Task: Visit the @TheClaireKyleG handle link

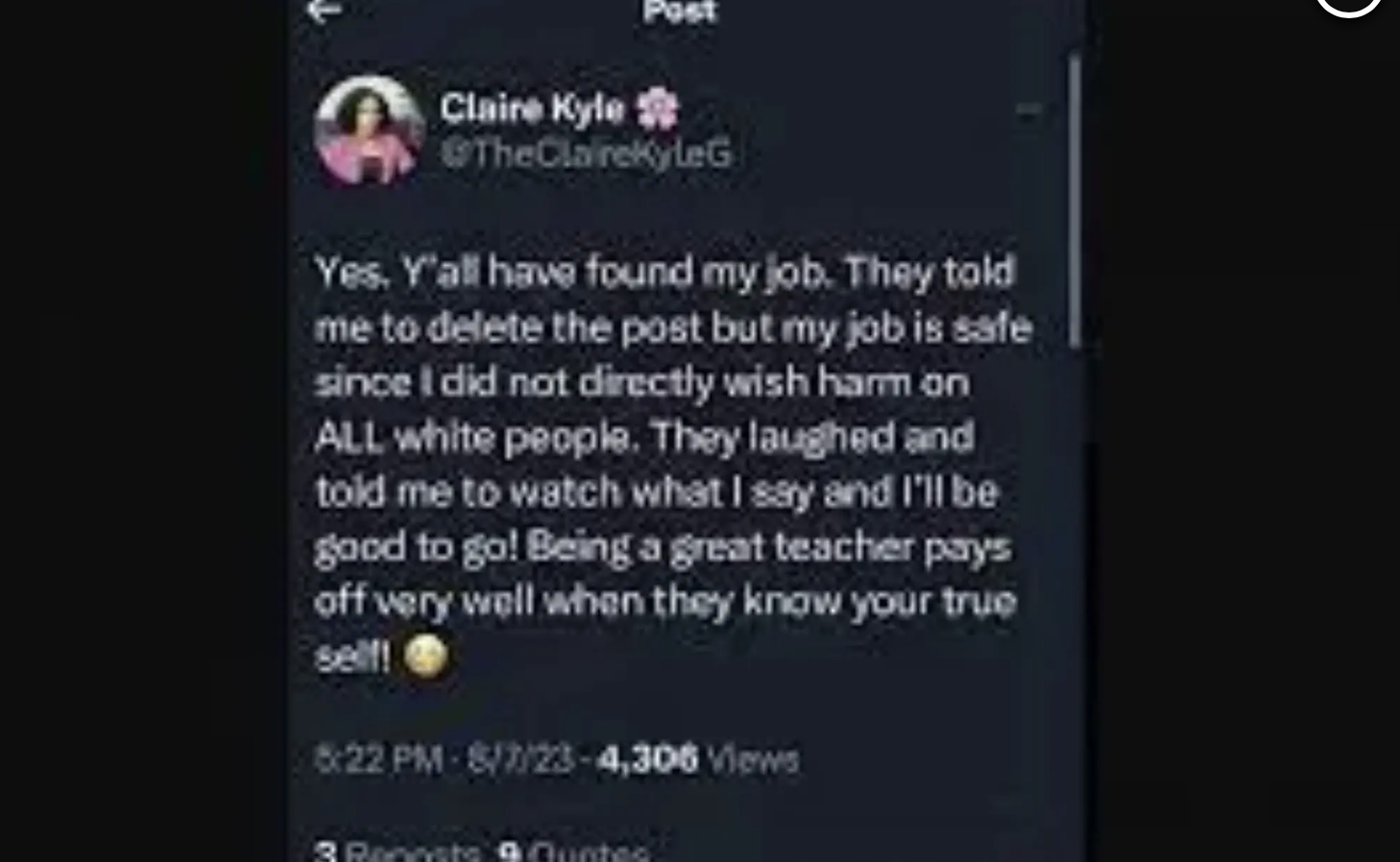Action: point(586,153)
